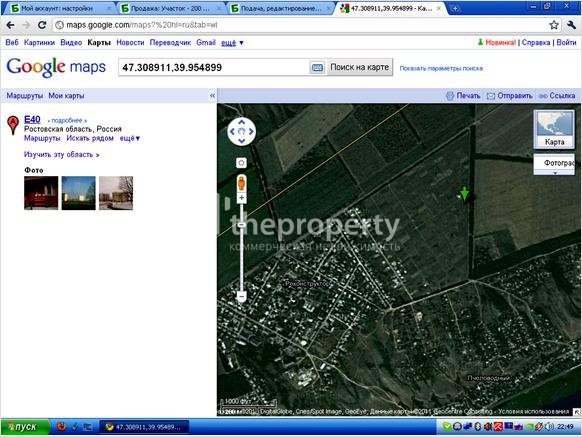Switch to Карта map view
Image resolution: width=582 pixels, height=437 pixels.
pos(554,130)
